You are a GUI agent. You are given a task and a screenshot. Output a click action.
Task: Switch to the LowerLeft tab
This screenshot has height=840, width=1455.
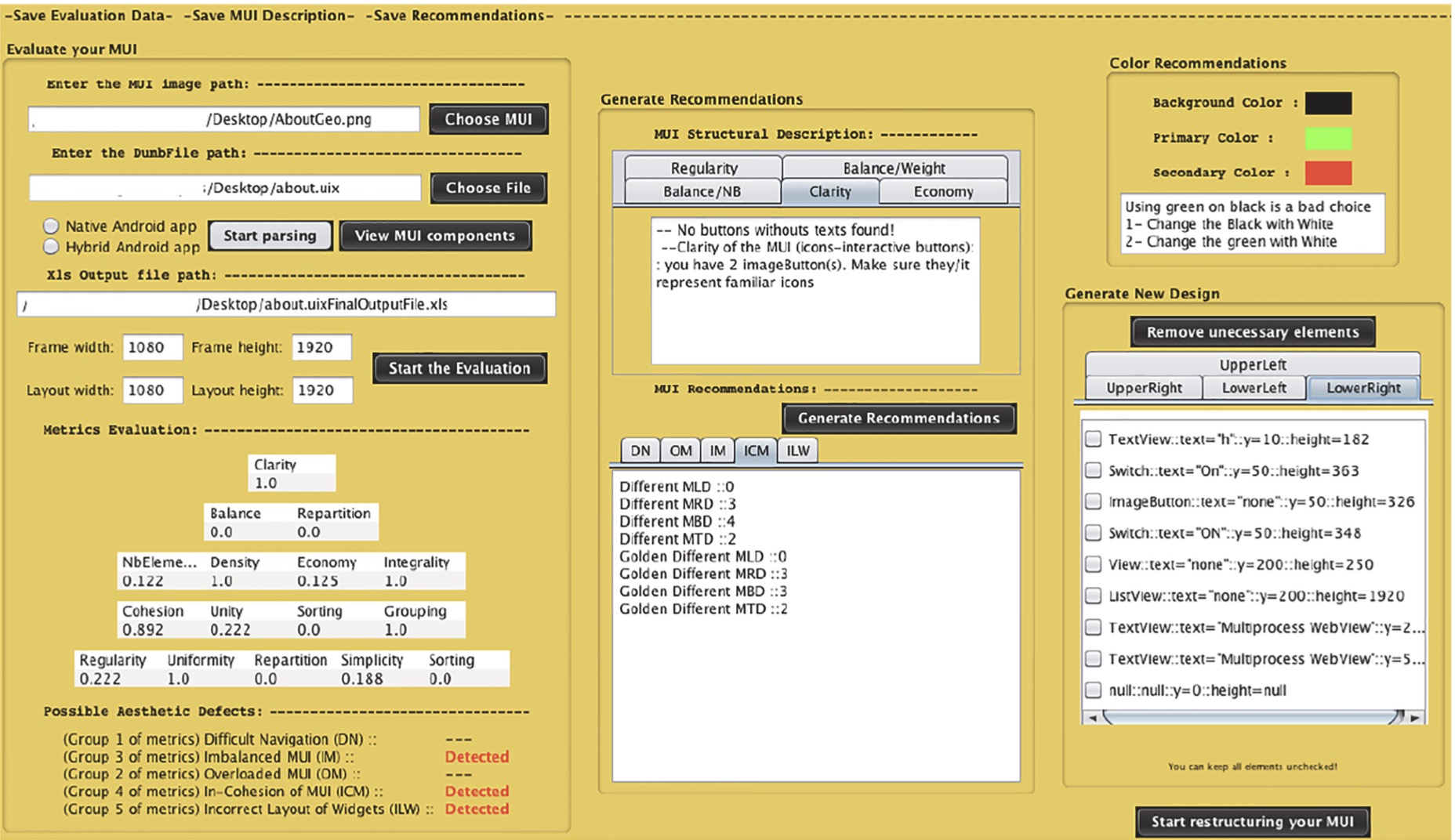pos(1254,388)
